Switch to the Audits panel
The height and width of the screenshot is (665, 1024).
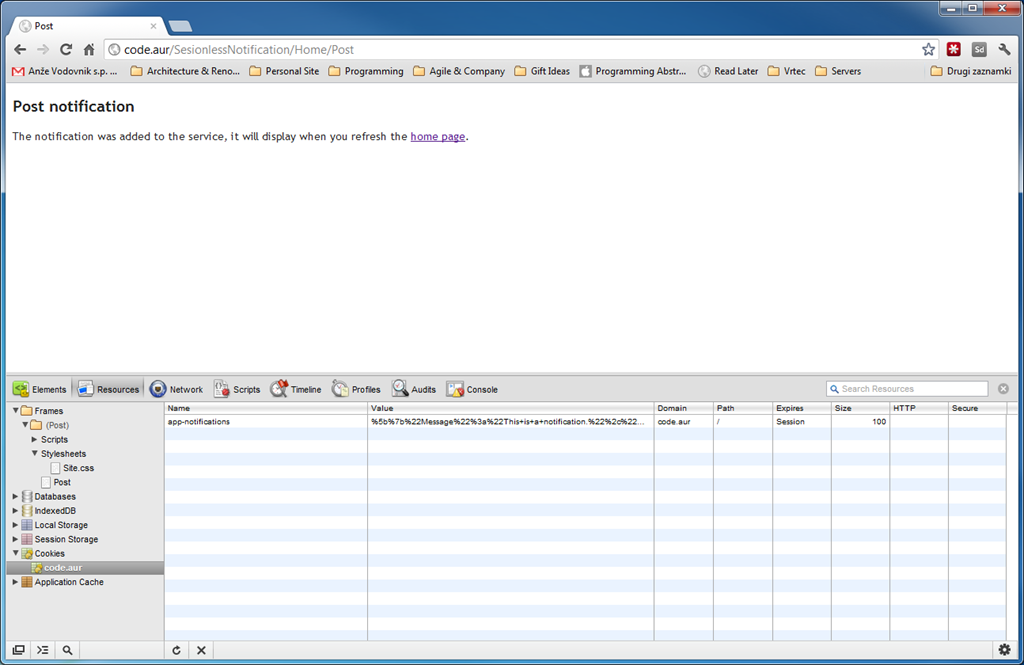413,389
